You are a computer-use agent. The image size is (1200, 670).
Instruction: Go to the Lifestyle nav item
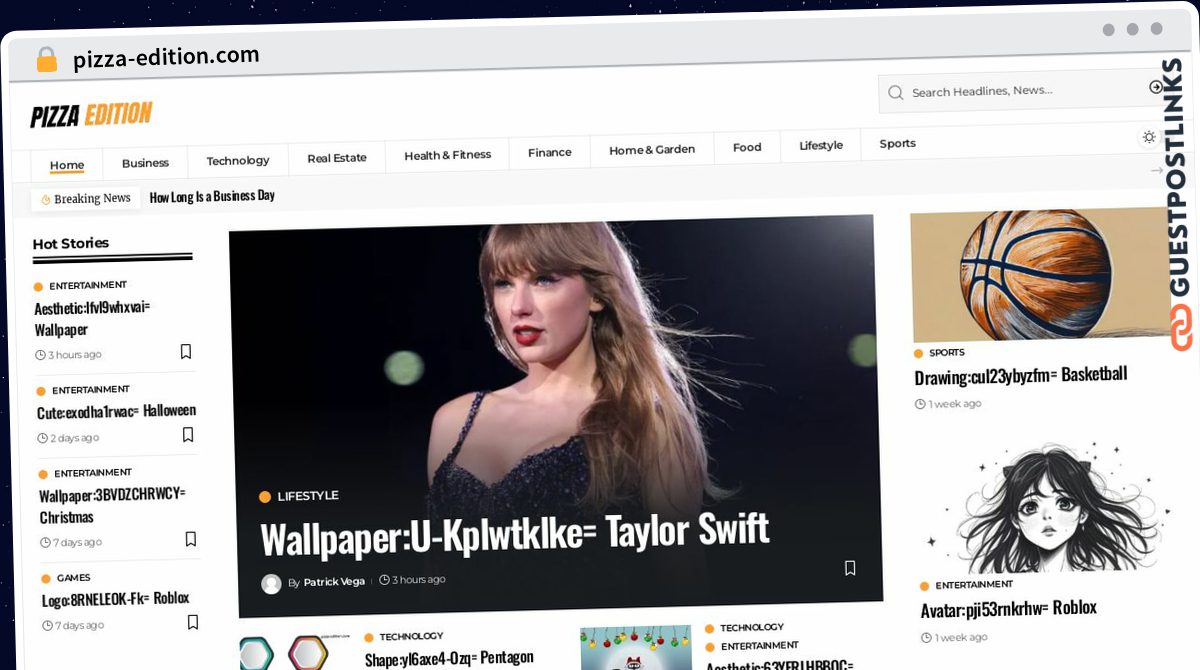821,145
